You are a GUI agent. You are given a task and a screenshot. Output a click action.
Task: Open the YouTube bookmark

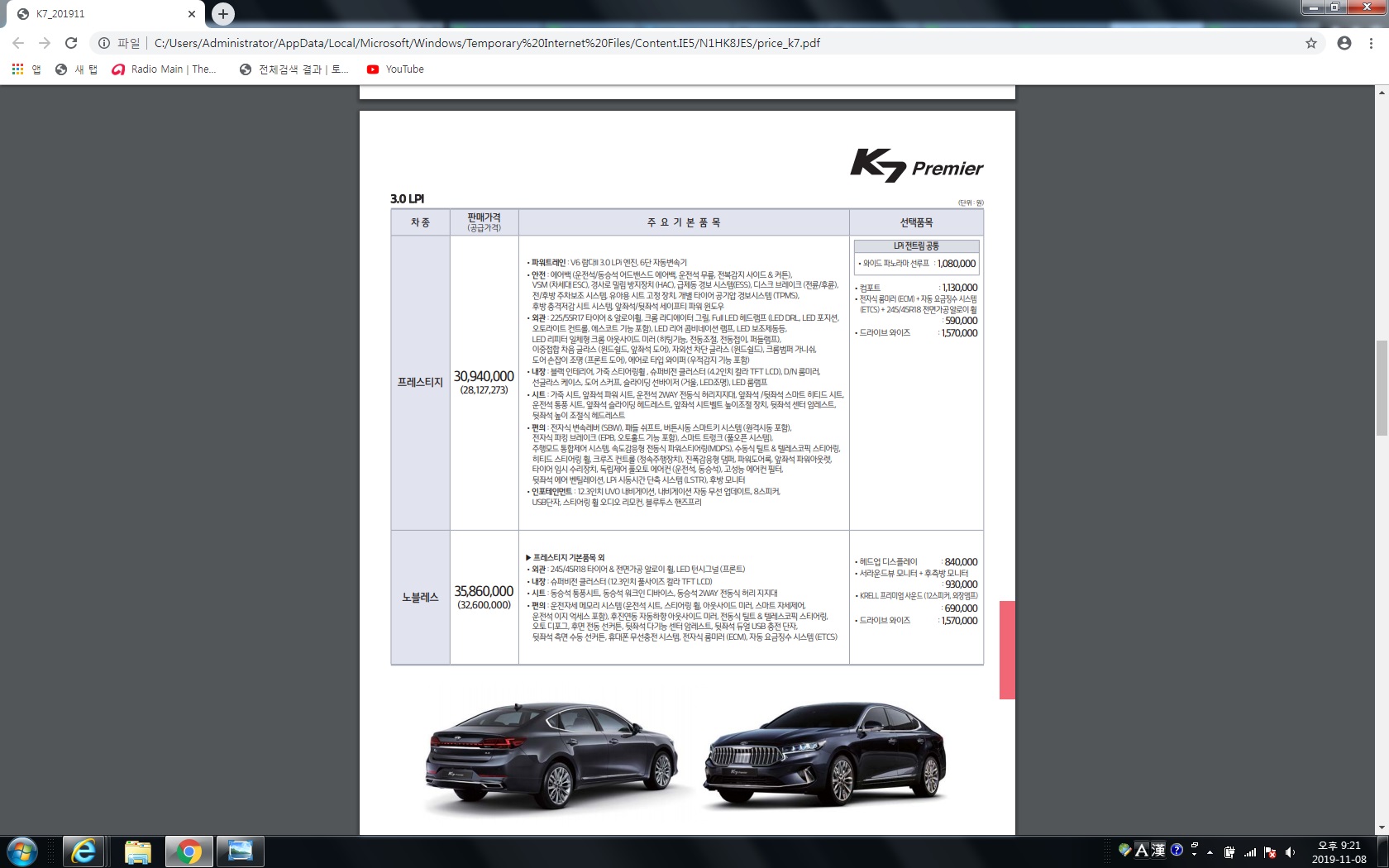pos(395,69)
